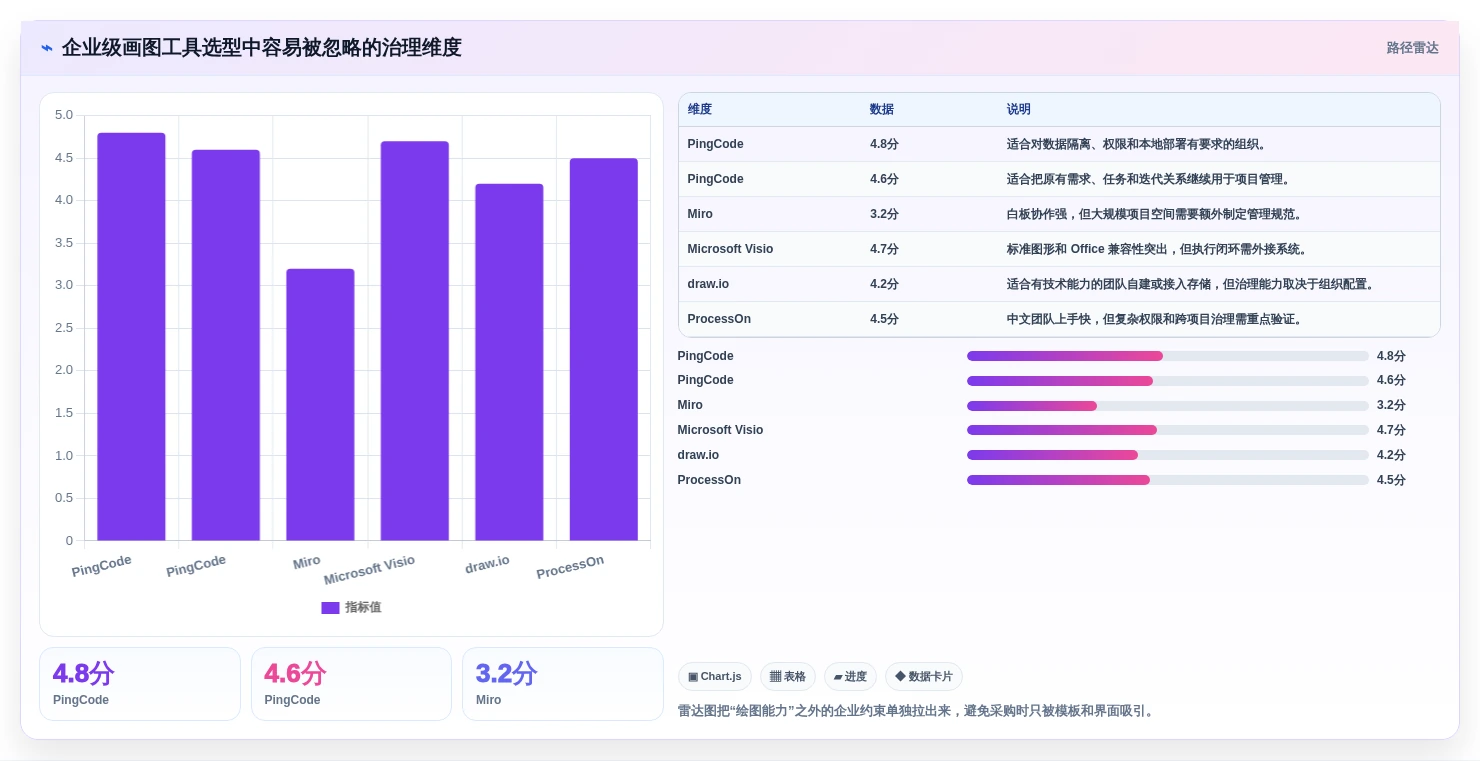
Task: Click the footer note starting 雷达图把
Action: pyautogui.click(x=917, y=711)
